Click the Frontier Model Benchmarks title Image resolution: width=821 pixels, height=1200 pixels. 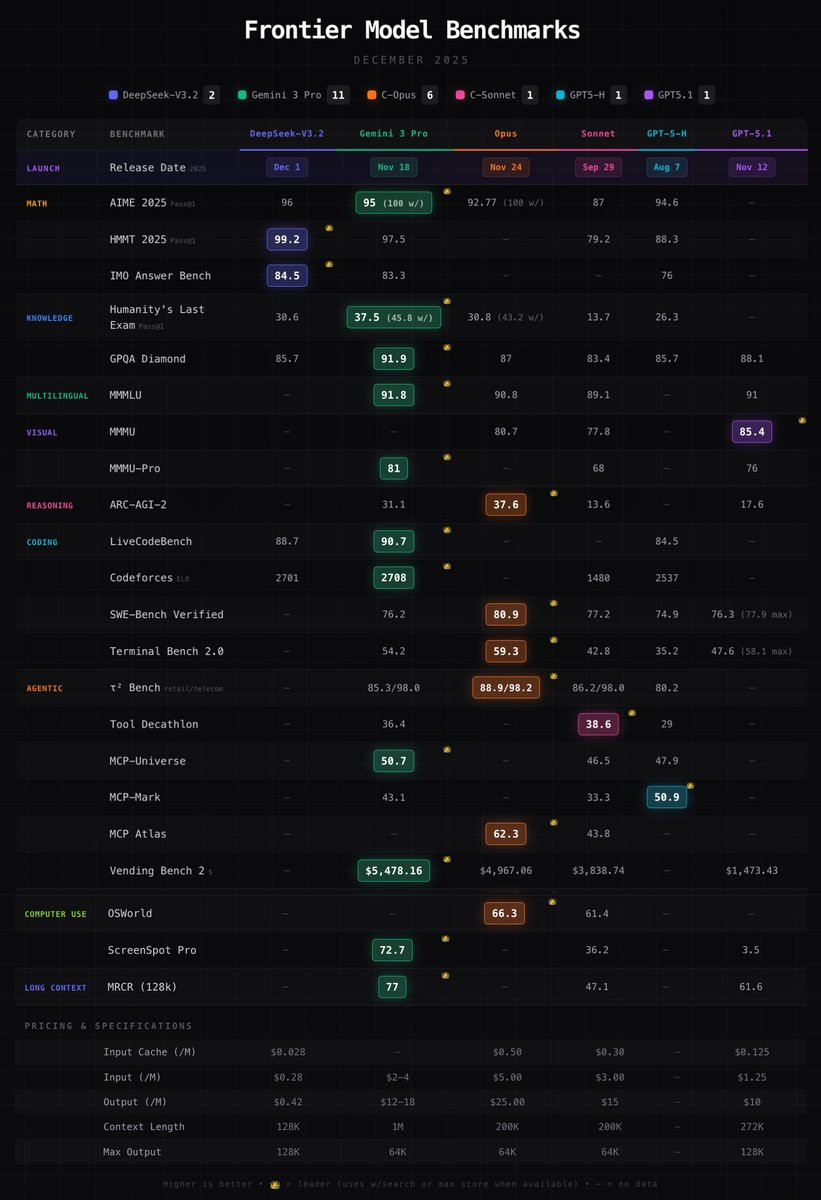coord(411,30)
